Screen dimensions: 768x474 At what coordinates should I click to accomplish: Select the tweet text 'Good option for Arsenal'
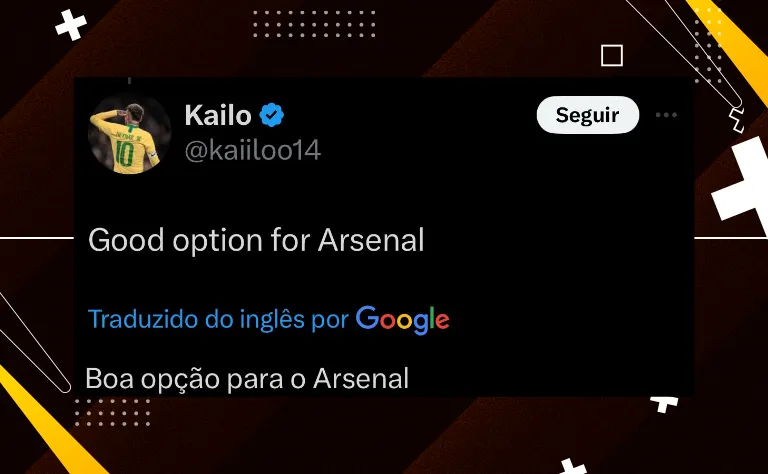(256, 240)
